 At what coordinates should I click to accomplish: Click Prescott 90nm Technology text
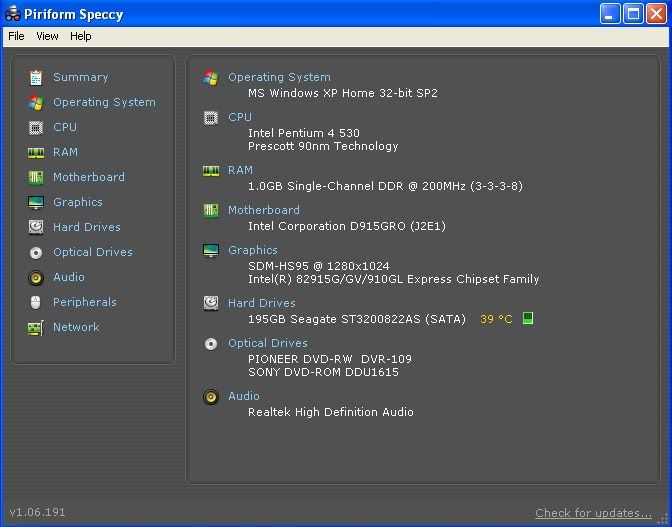coord(323,147)
